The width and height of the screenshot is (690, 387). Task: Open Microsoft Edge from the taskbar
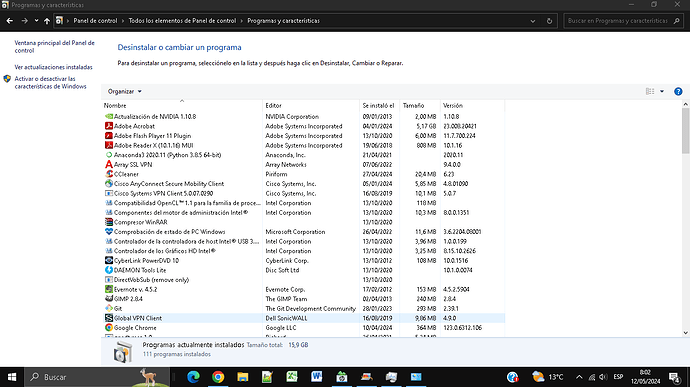coord(193,377)
